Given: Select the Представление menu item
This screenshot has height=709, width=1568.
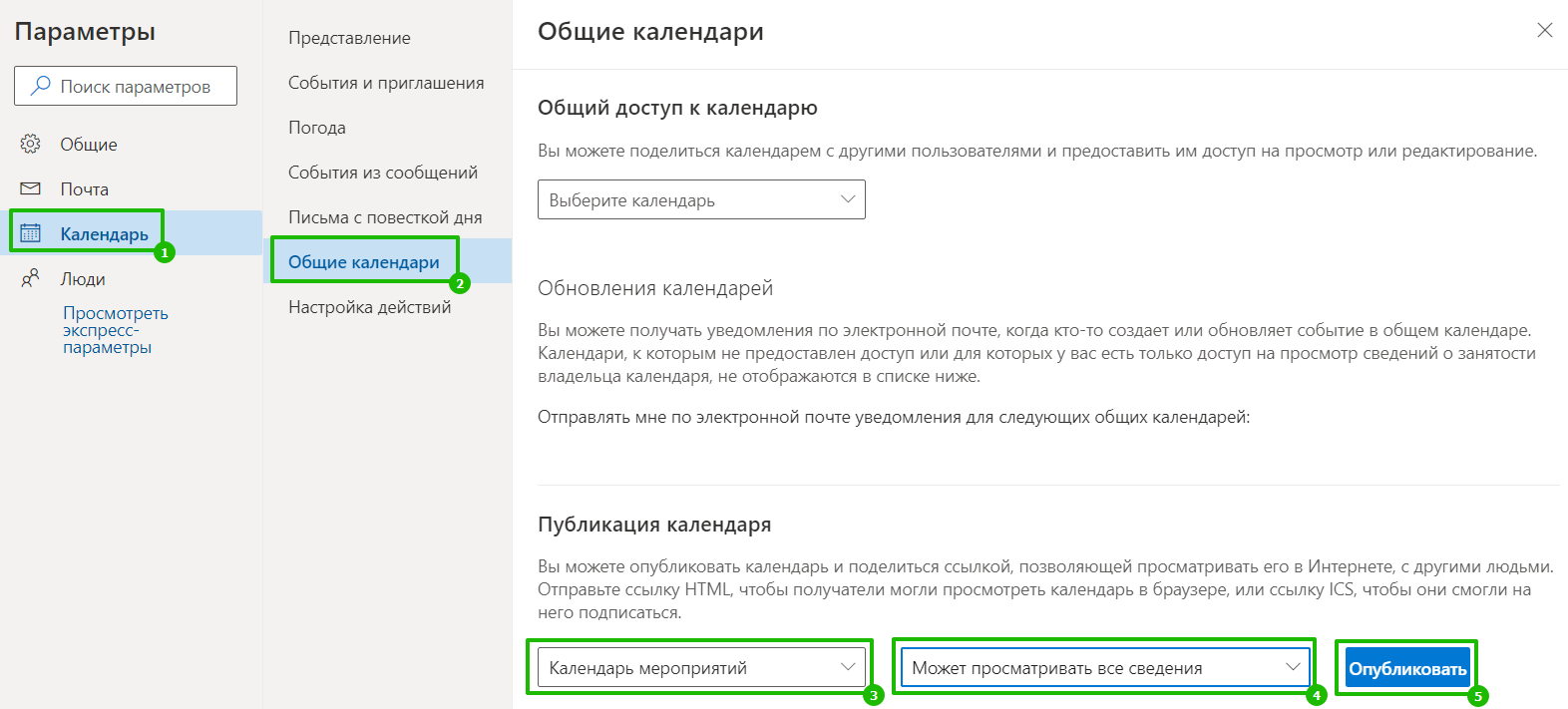Looking at the screenshot, I should pos(349,38).
